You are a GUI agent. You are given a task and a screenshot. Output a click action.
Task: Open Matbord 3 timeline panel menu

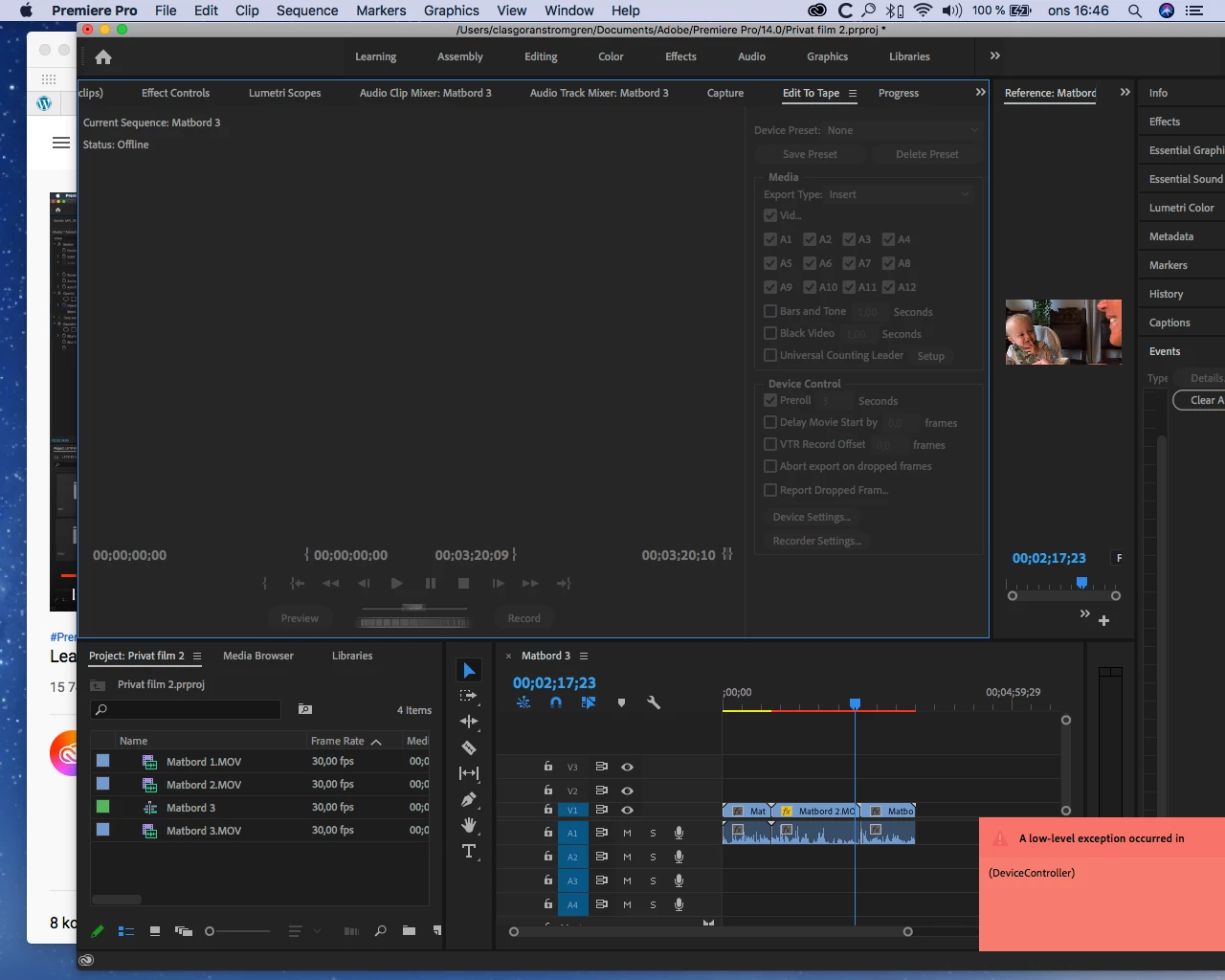(584, 657)
